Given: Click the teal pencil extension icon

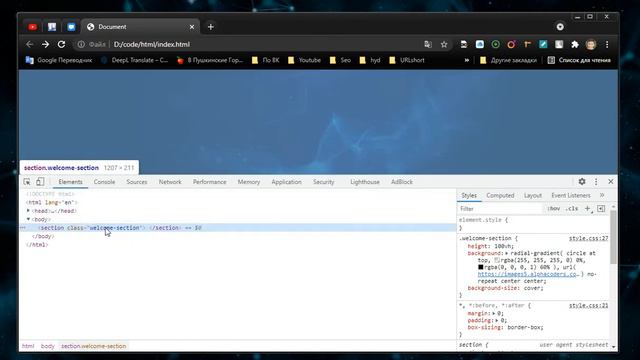Looking at the screenshot, I should pyautogui.click(x=543, y=44).
